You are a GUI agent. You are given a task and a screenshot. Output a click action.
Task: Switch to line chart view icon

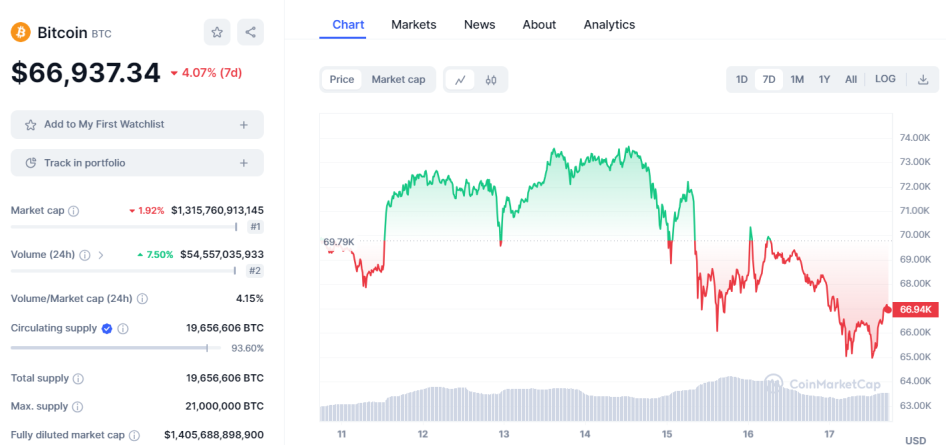460,80
